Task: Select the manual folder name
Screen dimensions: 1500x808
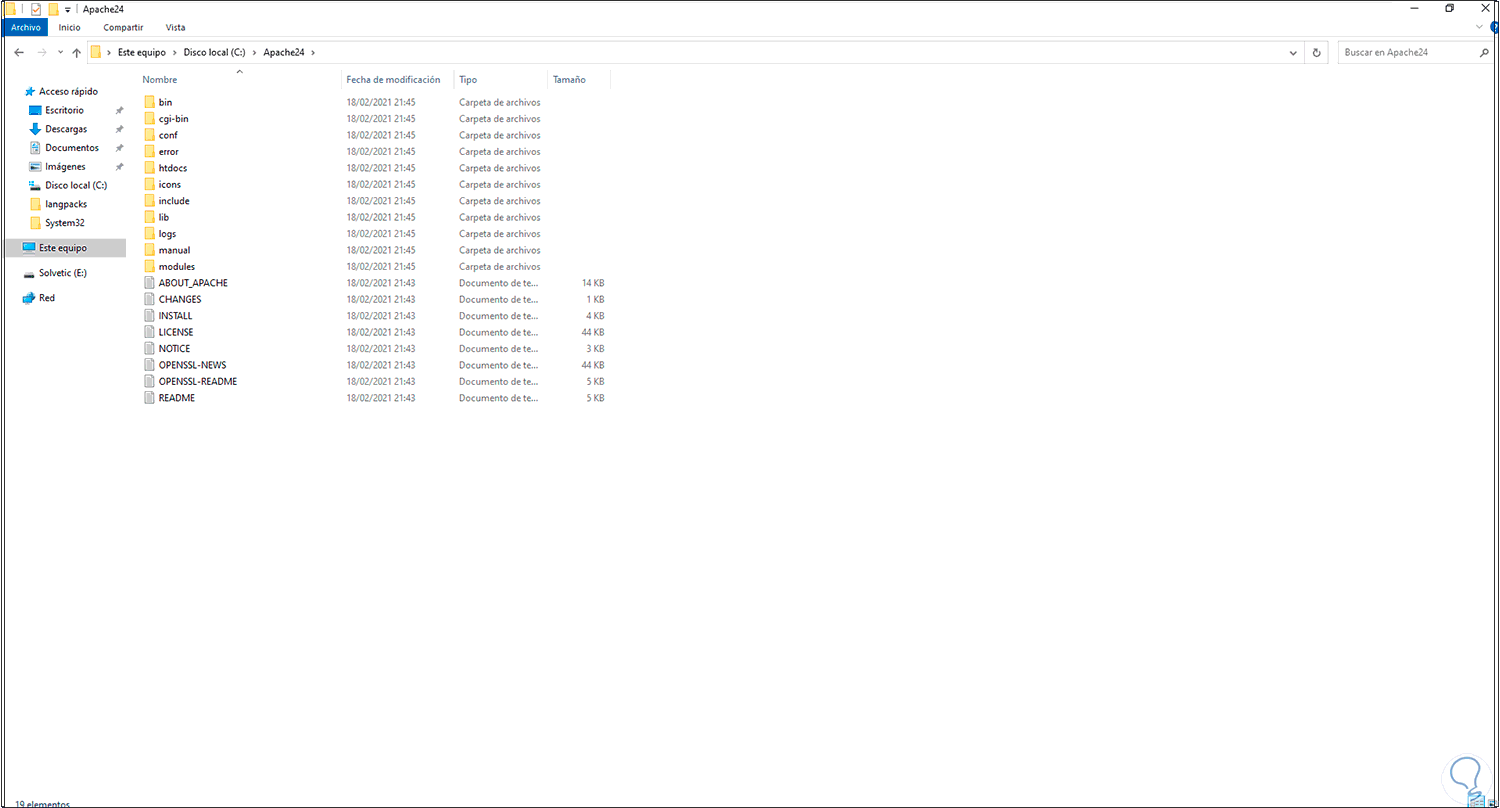Action: 175,250
